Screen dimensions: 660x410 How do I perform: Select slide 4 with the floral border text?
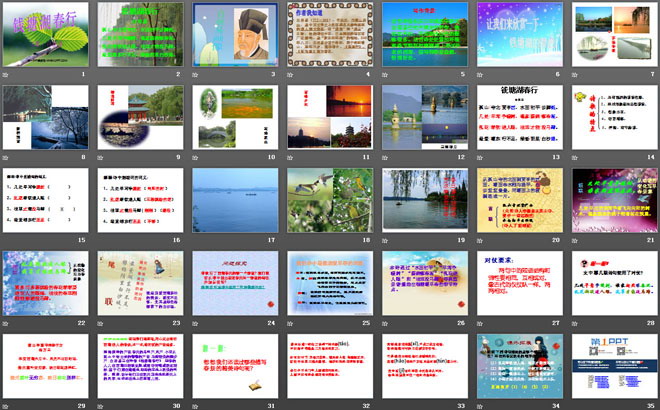[330, 33]
